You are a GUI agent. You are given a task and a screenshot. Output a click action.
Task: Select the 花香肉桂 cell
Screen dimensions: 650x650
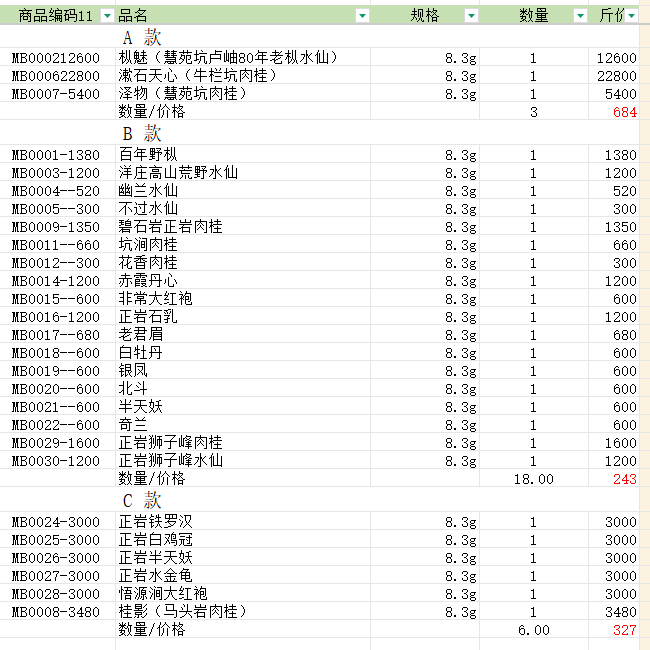tap(243, 263)
